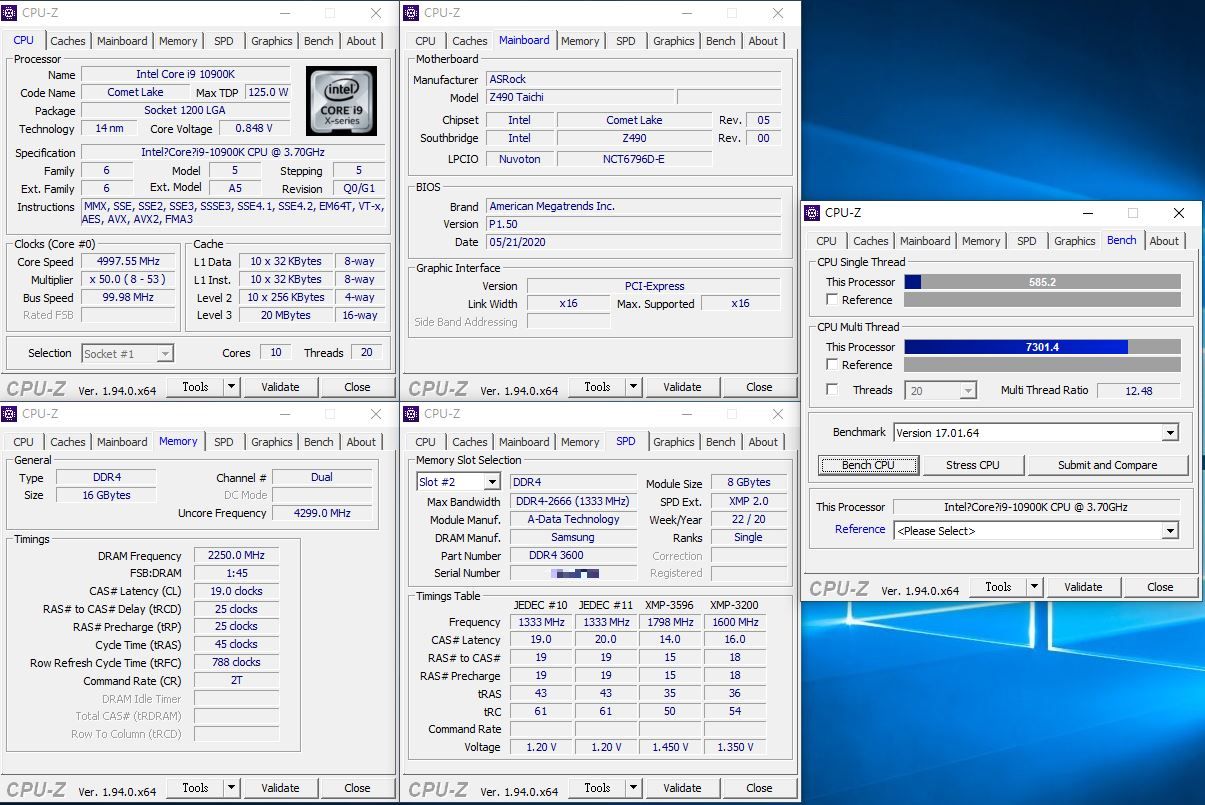The height and width of the screenshot is (805, 1205).
Task: Click the XMP-3596 voltage 1.450 V cell
Action: [670, 747]
